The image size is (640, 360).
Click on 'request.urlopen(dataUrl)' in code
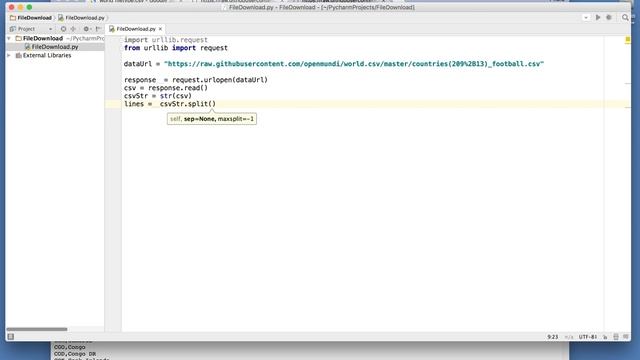[220, 80]
